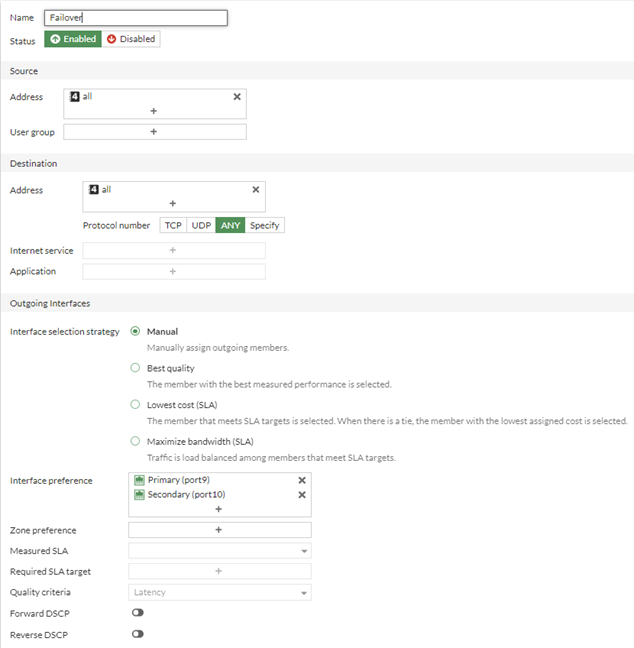Screen dimensions: 634x648
Task: Select Lowest cost (SLA) strategy
Action: coord(136,405)
